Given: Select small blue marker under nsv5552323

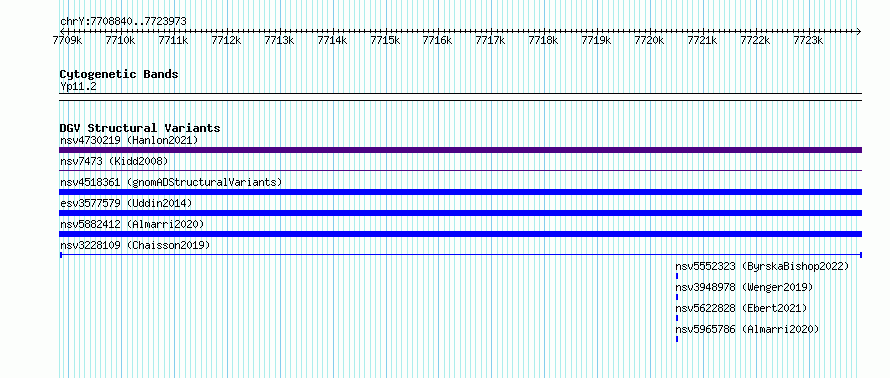Looking at the screenshot, I should (677, 276).
